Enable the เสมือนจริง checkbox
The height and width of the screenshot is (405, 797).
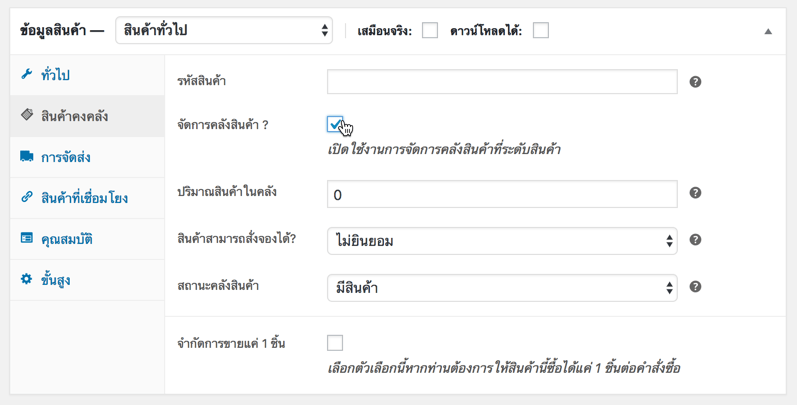click(430, 31)
